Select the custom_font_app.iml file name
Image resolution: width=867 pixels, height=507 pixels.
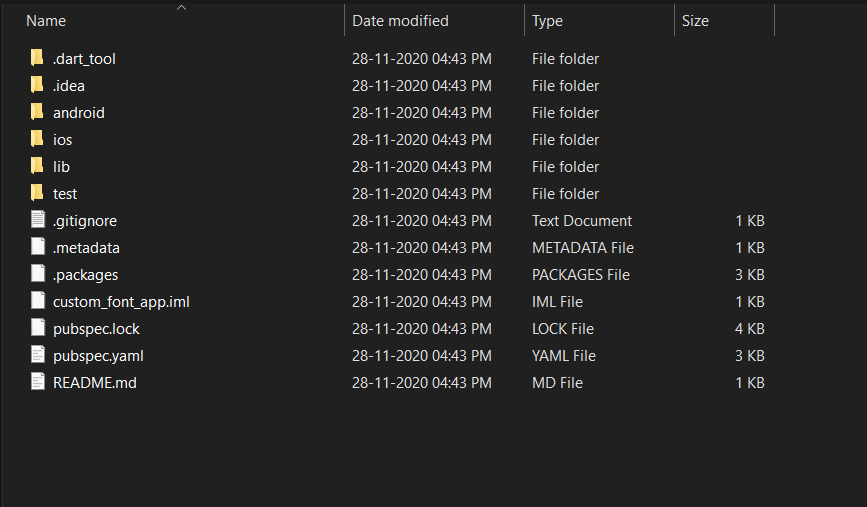click(x=121, y=302)
